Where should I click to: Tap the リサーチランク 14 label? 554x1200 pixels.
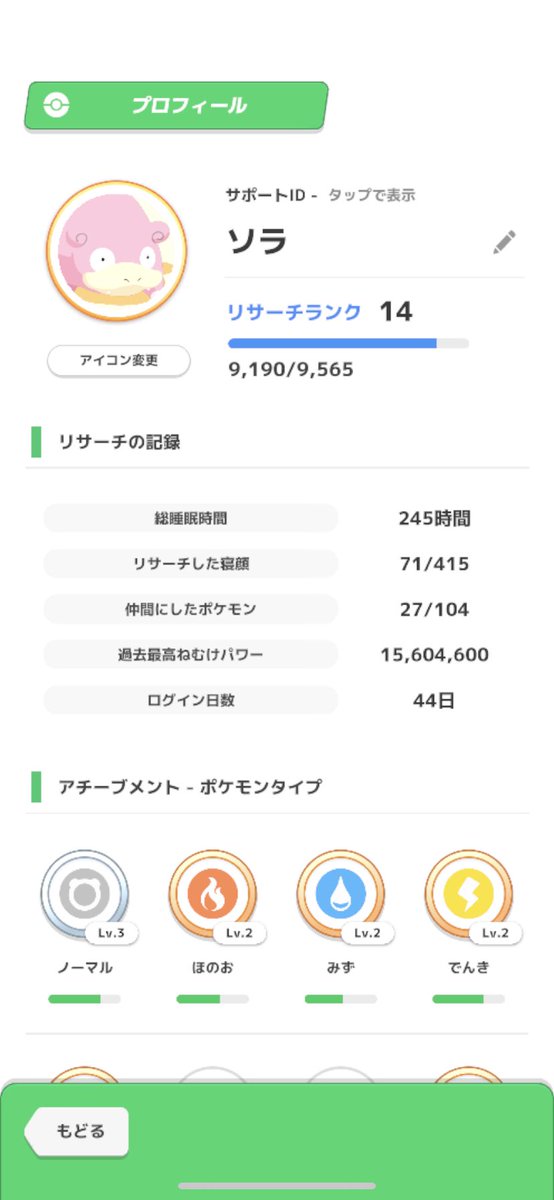tap(320, 312)
